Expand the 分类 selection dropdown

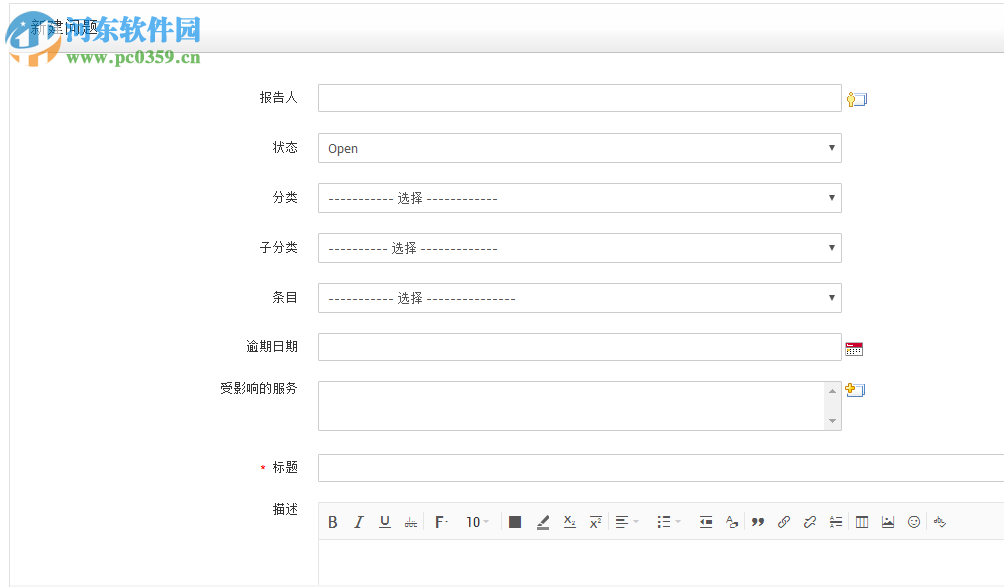point(579,198)
